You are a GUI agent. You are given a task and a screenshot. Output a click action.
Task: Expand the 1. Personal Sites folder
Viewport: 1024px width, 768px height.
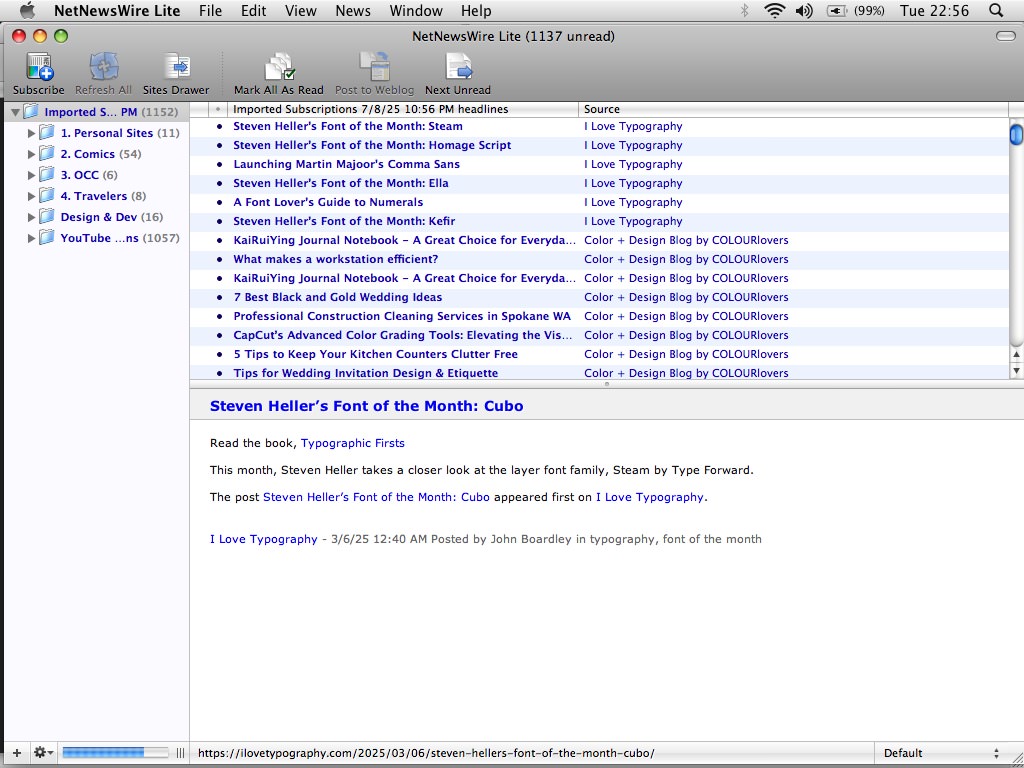pos(31,133)
